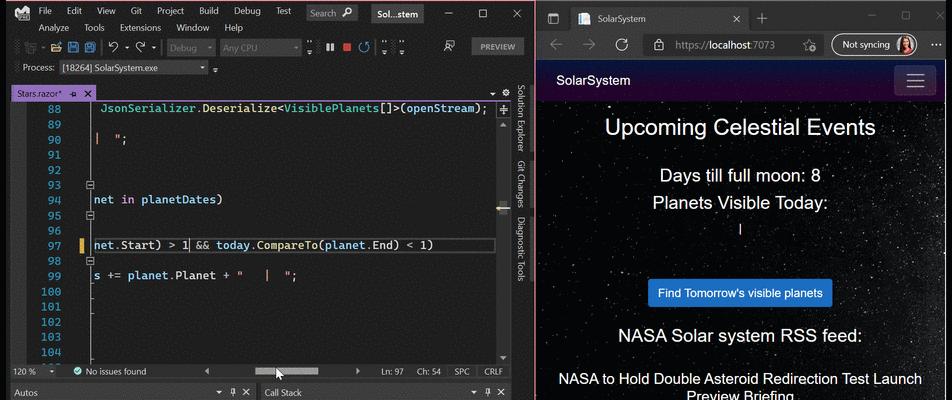This screenshot has width=952, height=400.
Task: Stop debugging with red square icon
Action: (x=347, y=47)
